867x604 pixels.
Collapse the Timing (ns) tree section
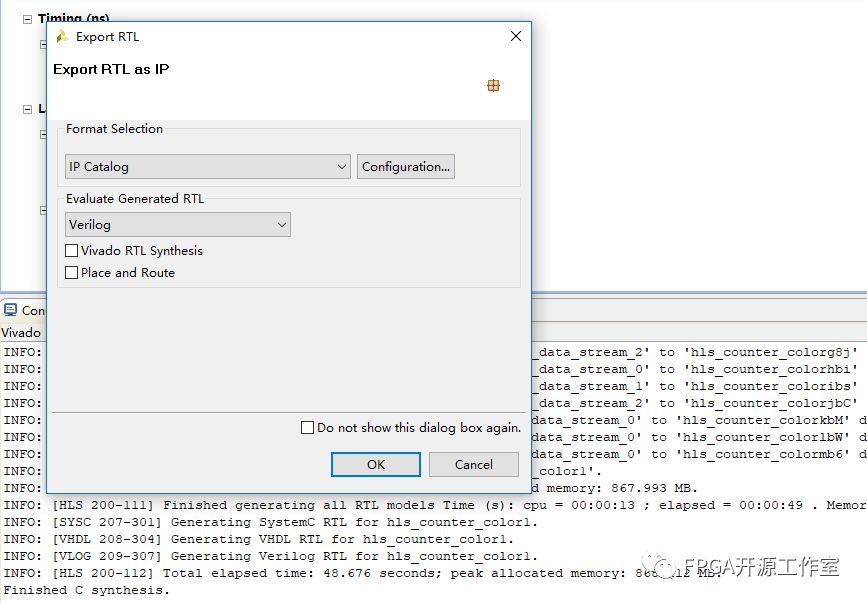[x=28, y=19]
